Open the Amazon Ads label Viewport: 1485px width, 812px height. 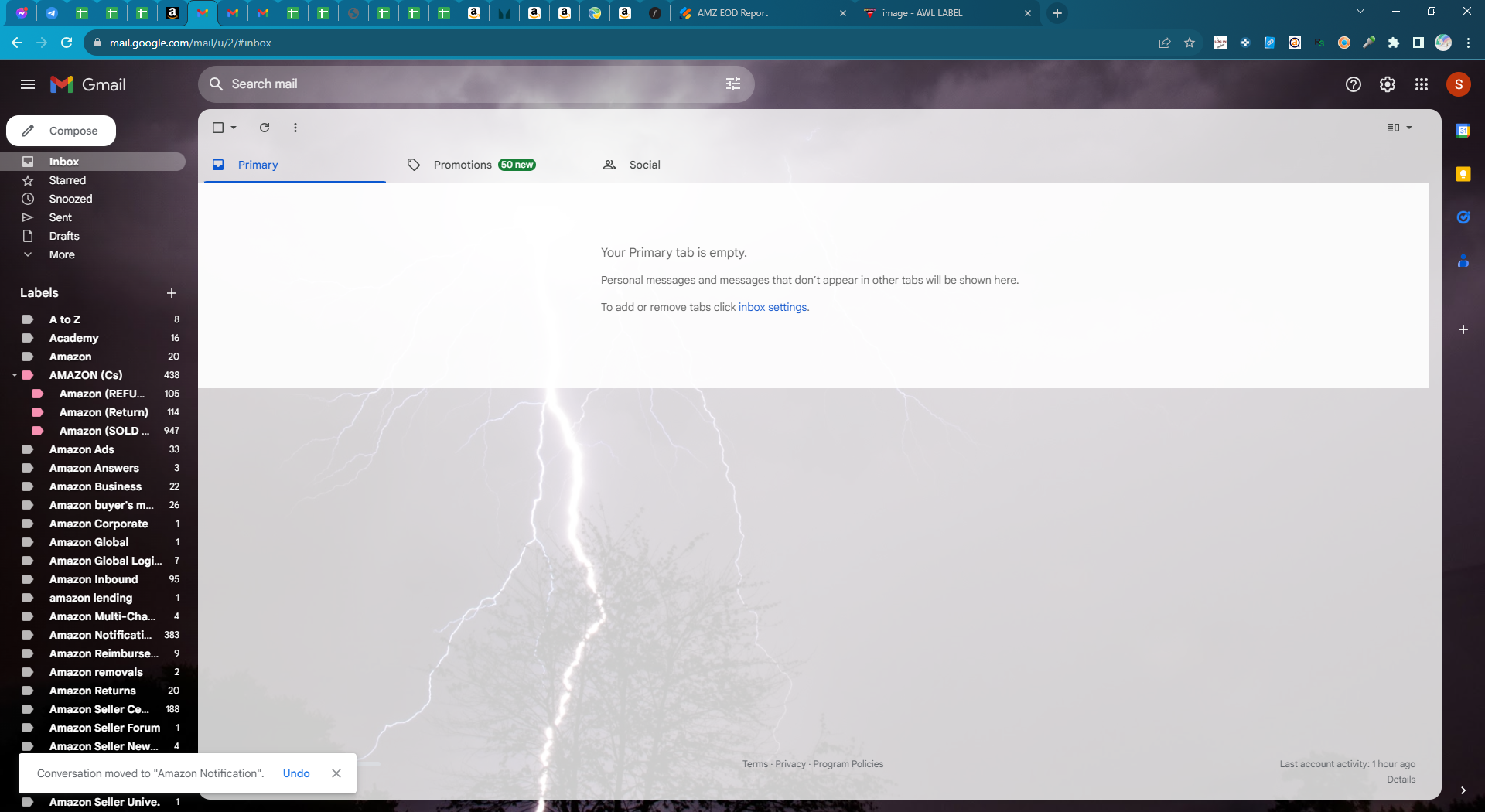(93, 449)
